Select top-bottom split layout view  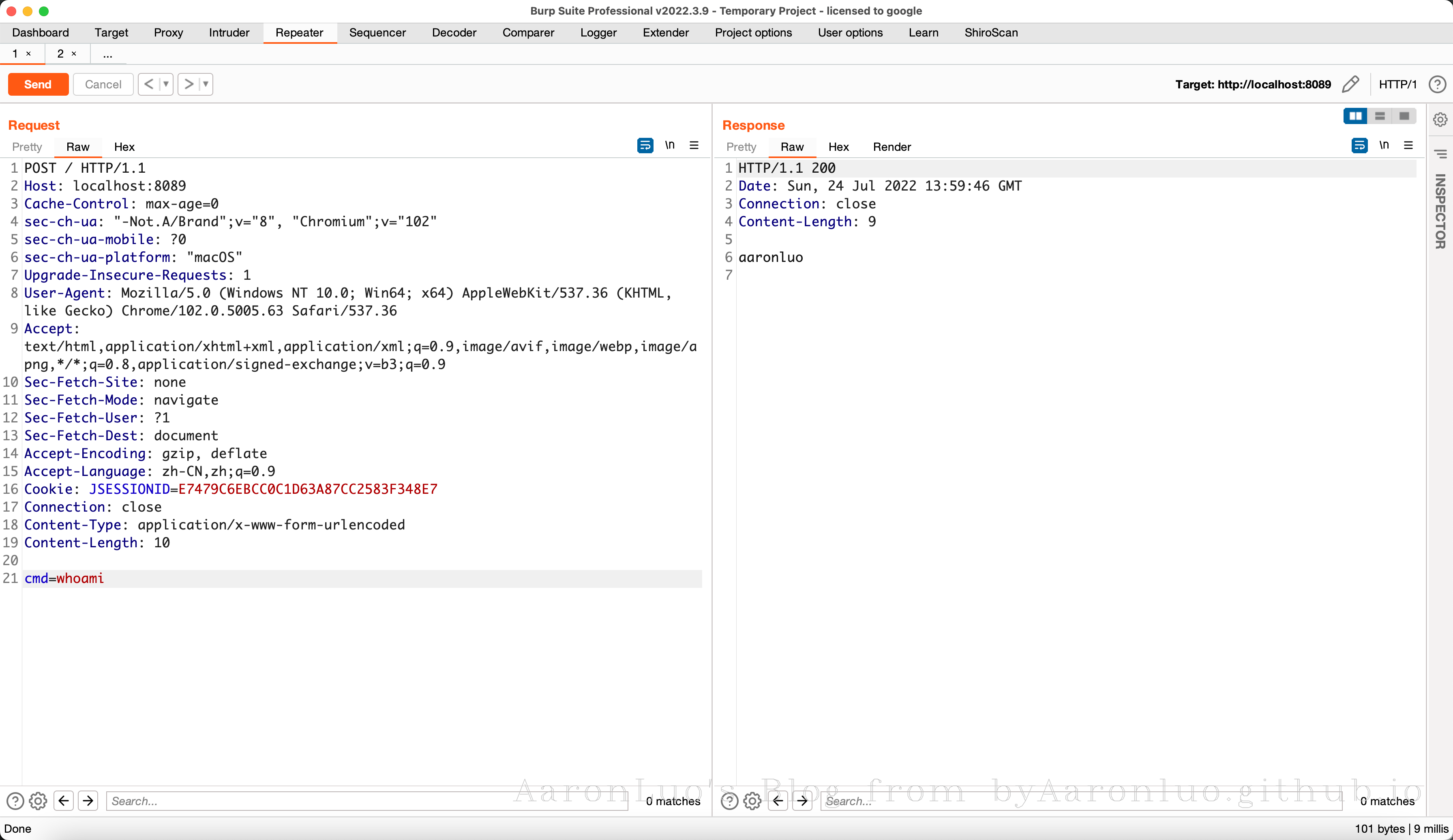point(1380,116)
